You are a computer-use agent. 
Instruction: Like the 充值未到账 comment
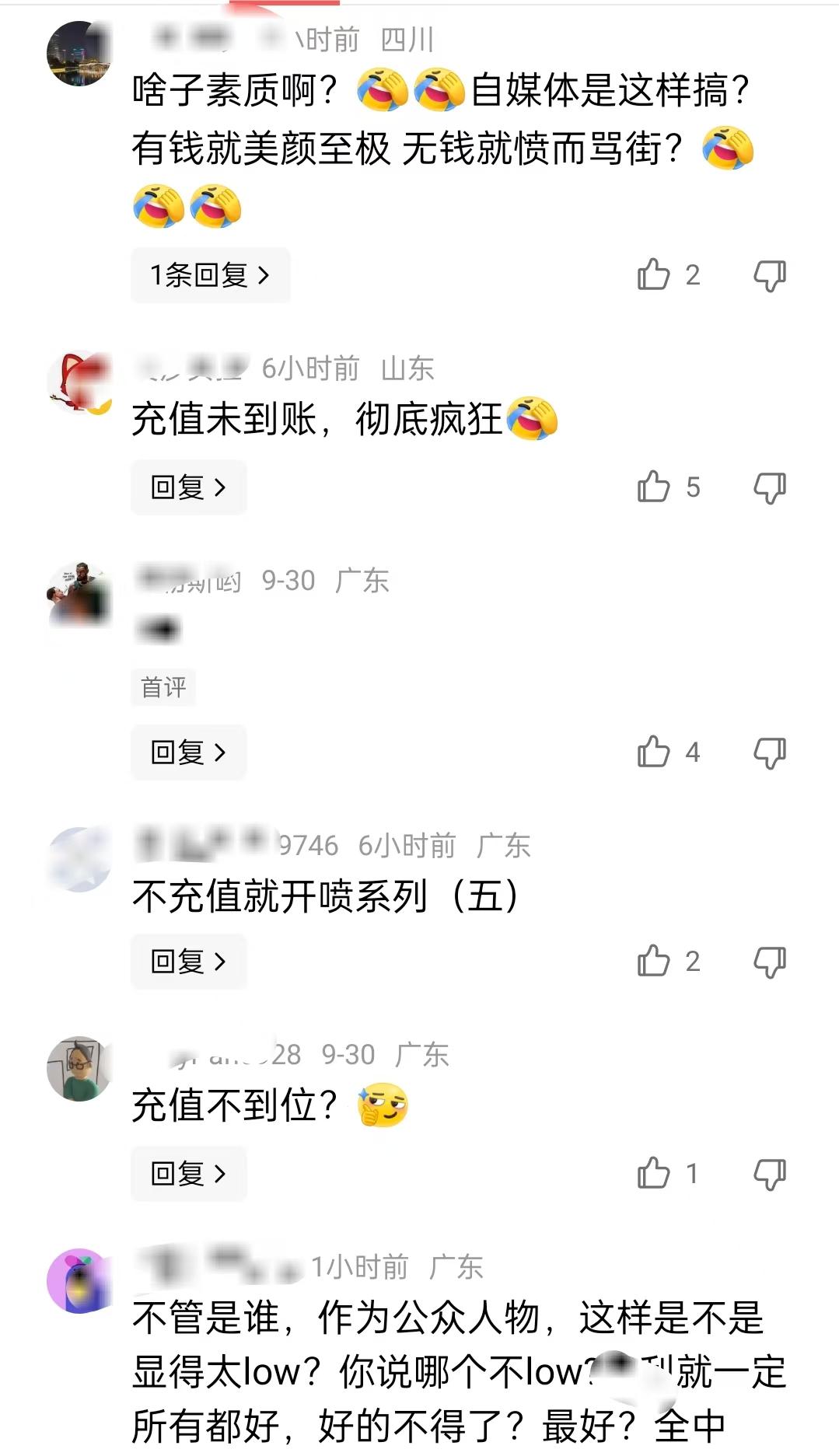653,487
